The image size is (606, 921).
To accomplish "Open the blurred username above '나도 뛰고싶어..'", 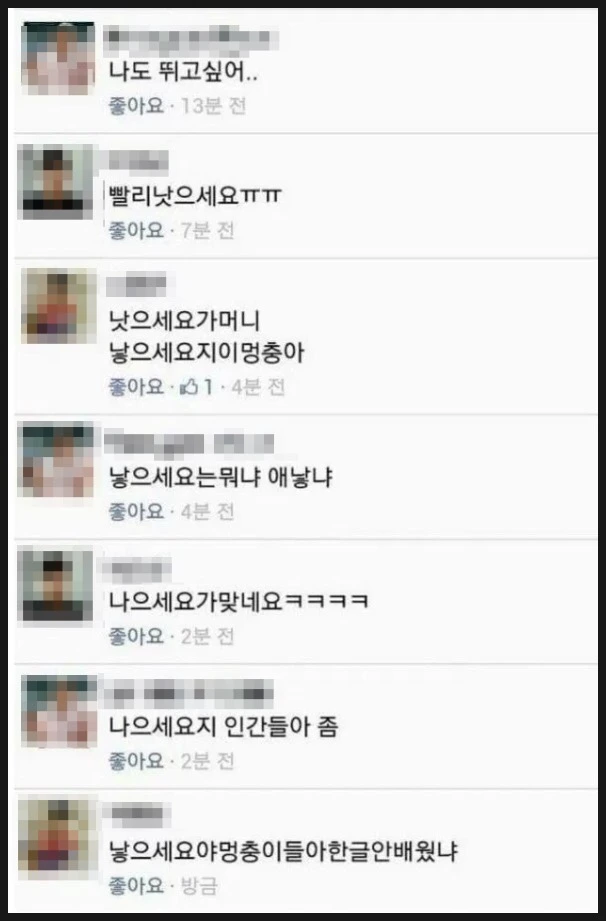I will click(x=190, y=39).
